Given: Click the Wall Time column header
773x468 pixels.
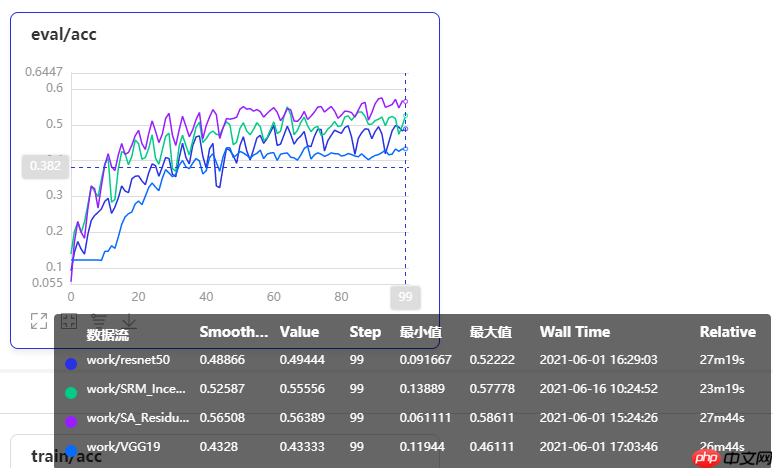Looking at the screenshot, I should tap(574, 332).
